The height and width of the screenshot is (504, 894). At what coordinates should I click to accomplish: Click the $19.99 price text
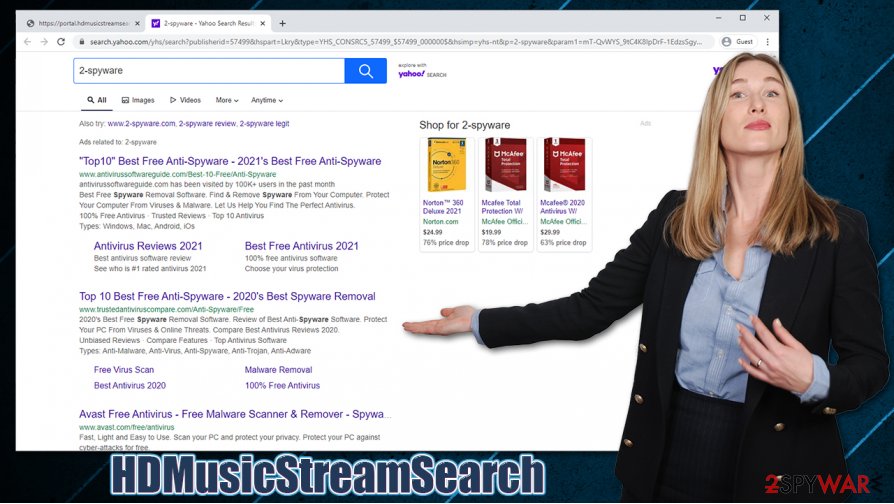491,232
